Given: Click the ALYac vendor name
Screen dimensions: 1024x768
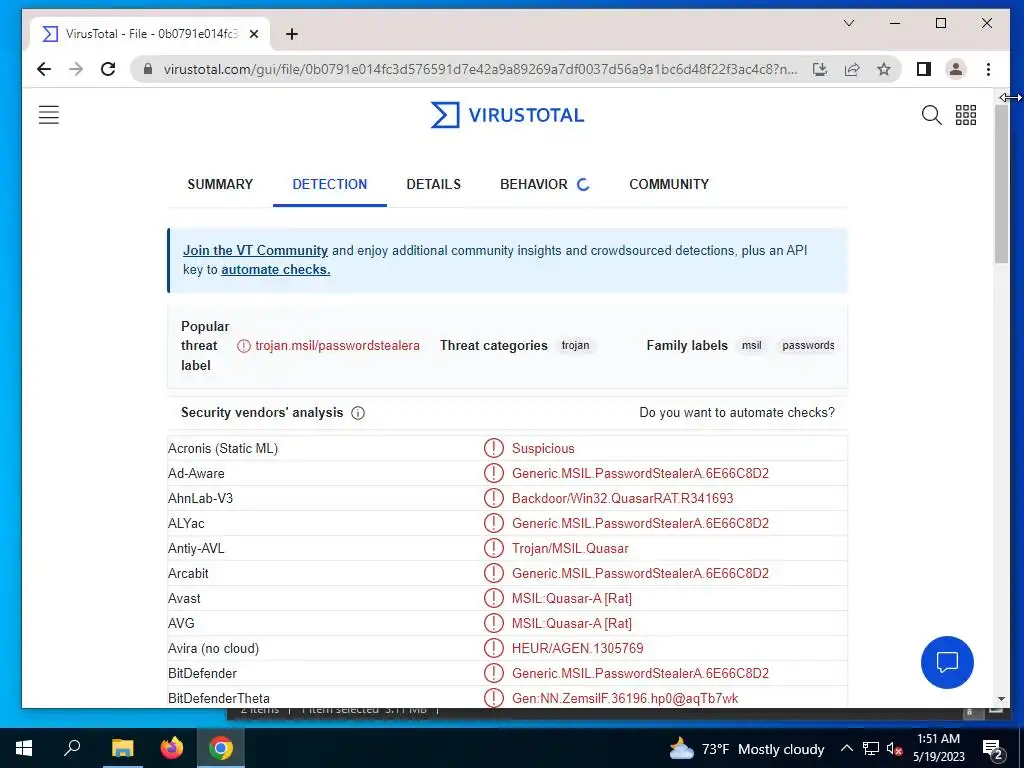Looking at the screenshot, I should pyautogui.click(x=186, y=524).
